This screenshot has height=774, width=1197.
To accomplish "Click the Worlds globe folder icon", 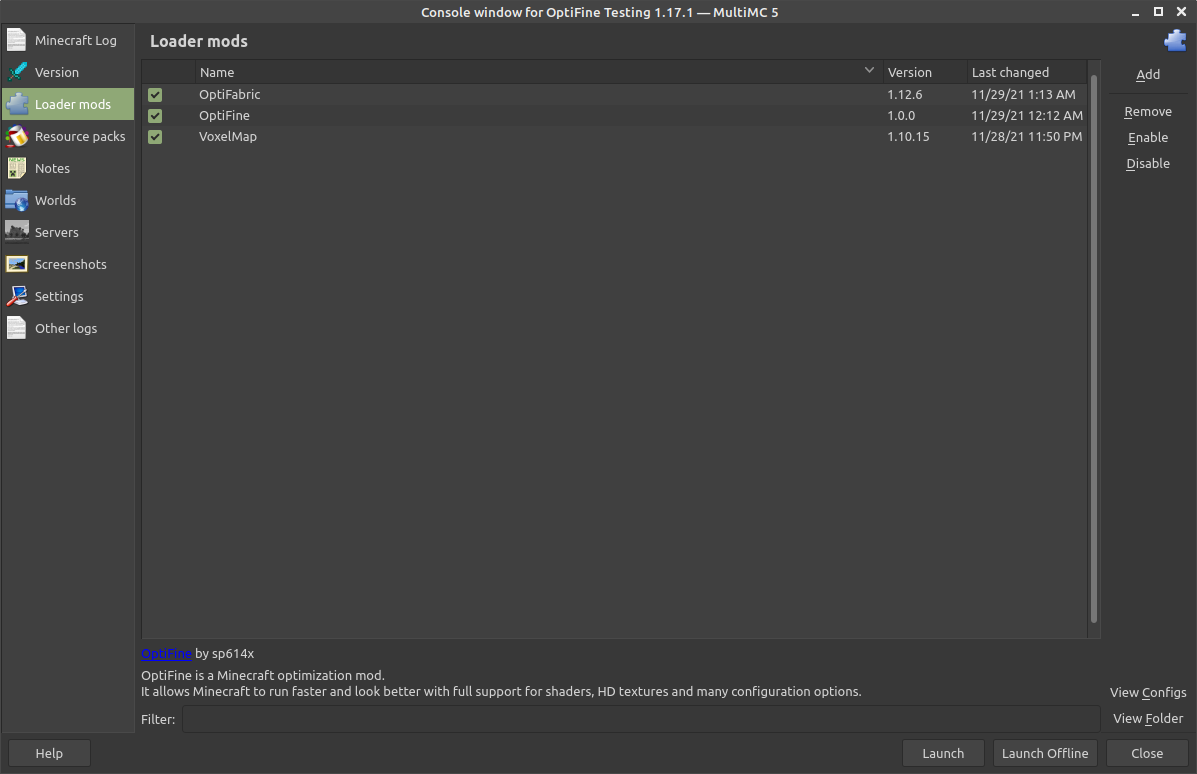I will [16, 200].
